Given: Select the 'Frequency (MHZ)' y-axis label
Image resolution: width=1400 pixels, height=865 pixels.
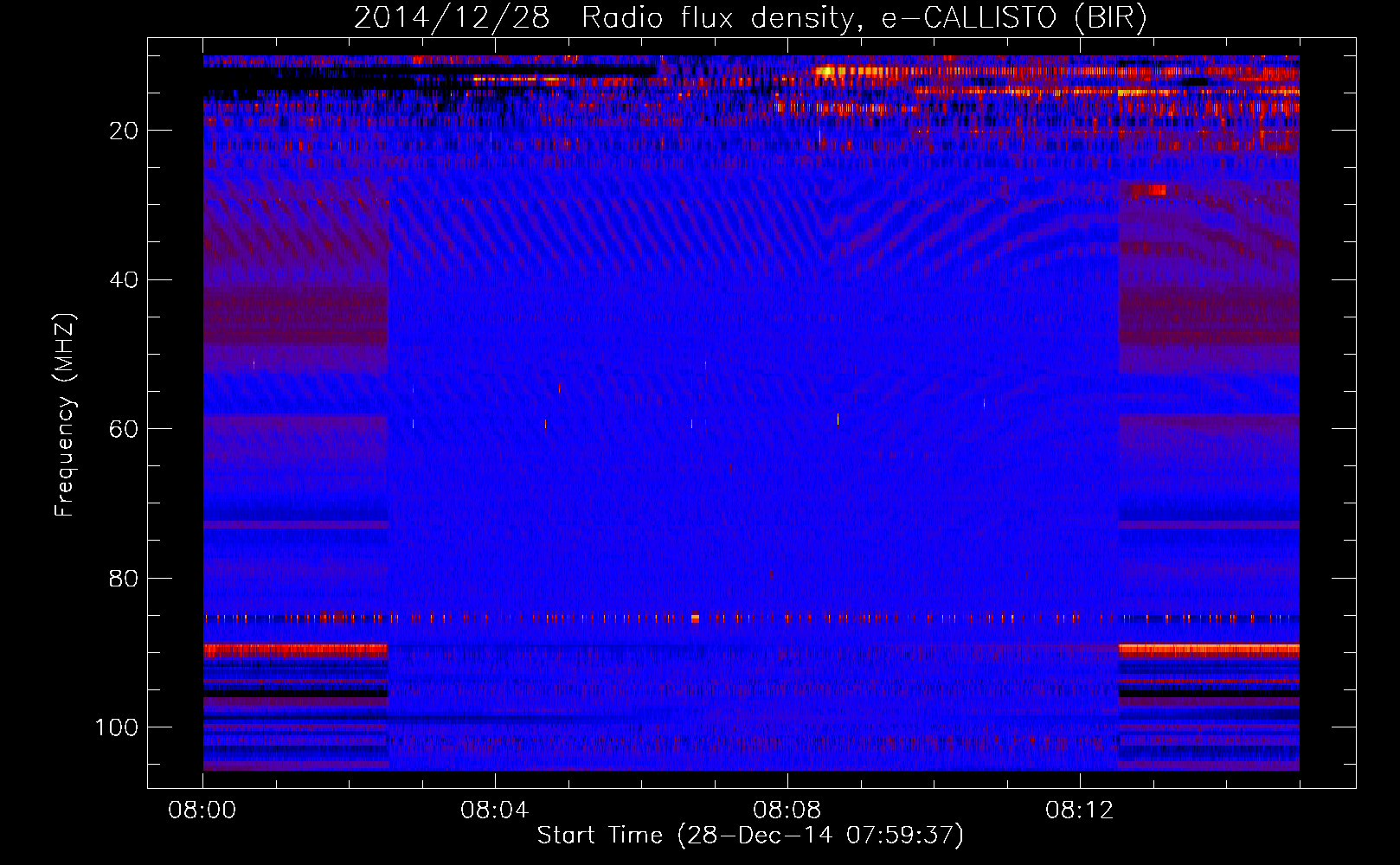Looking at the screenshot, I should [x=65, y=415].
